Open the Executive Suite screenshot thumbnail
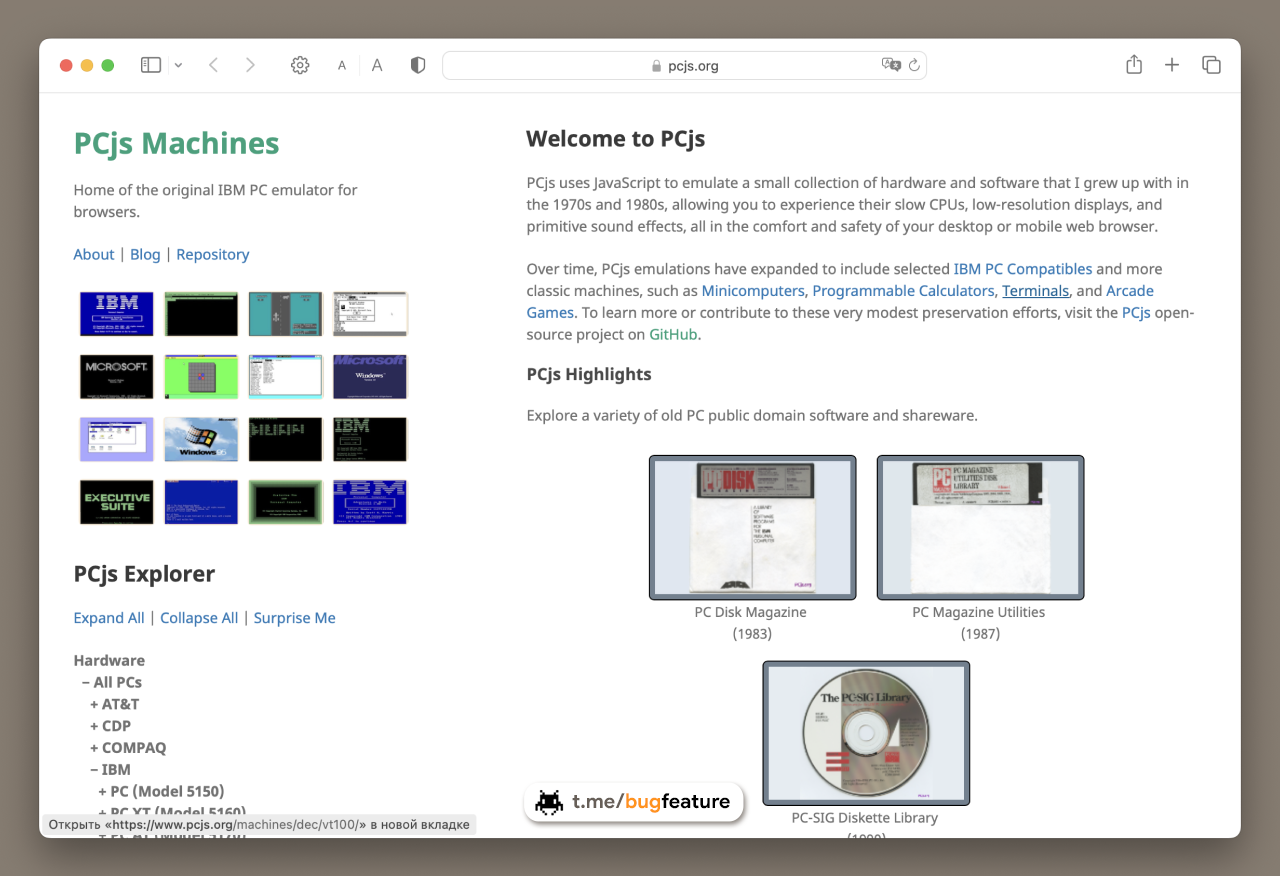 (117, 502)
